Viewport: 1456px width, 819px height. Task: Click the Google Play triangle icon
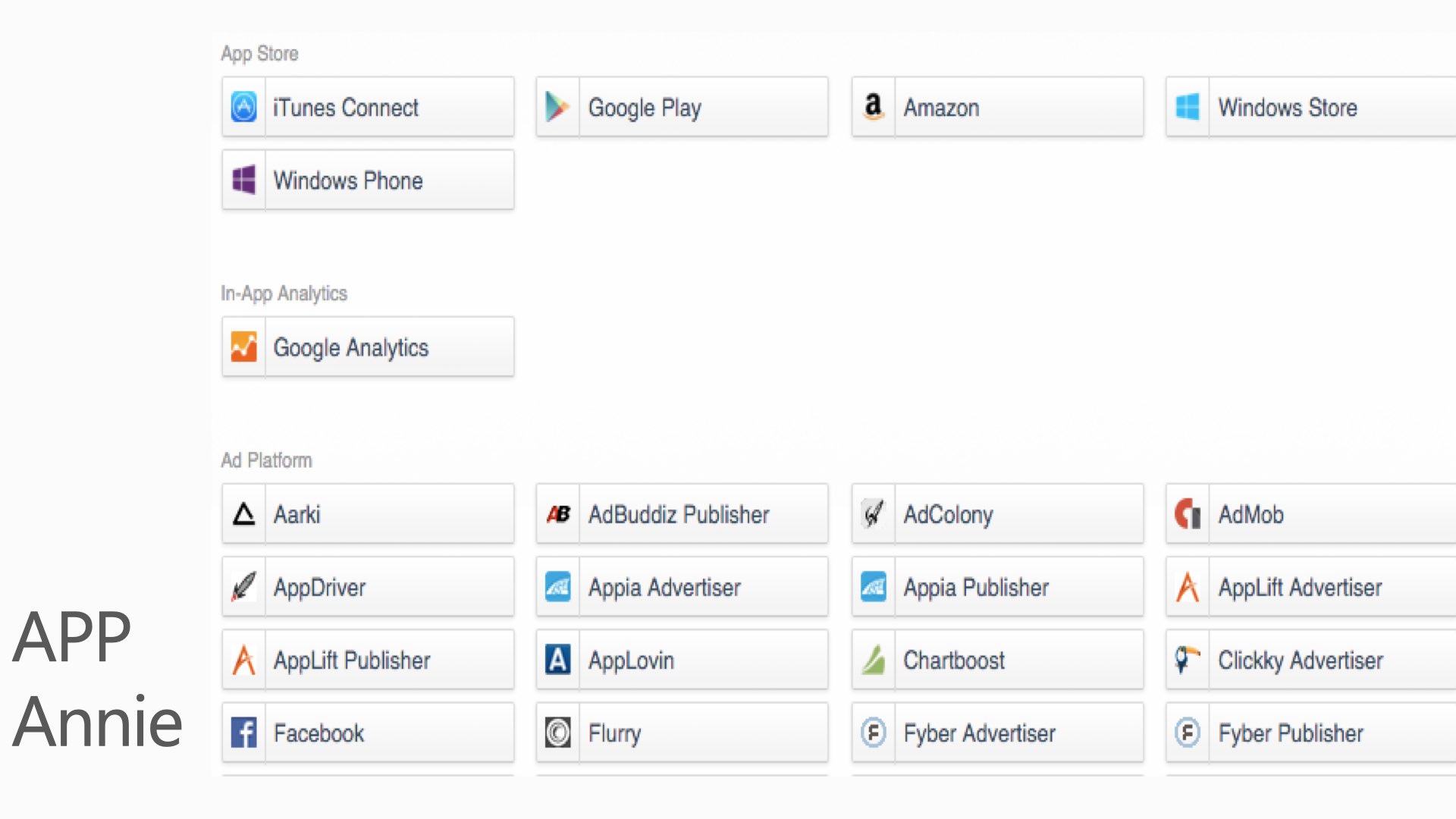(557, 107)
